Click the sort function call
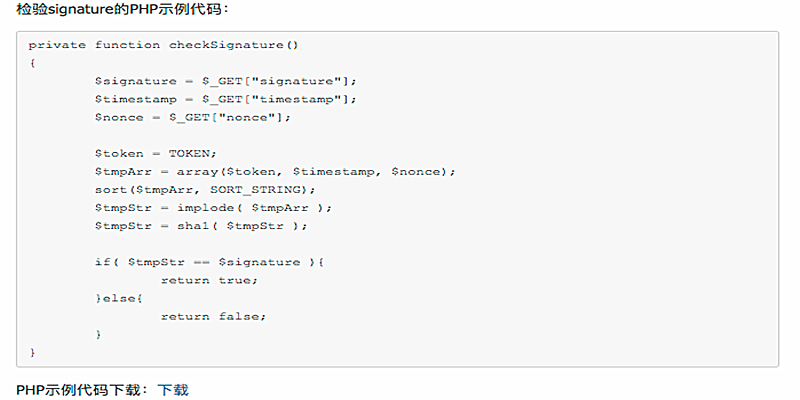Screen dimensions: 800x400 pyautogui.click(x=111, y=189)
